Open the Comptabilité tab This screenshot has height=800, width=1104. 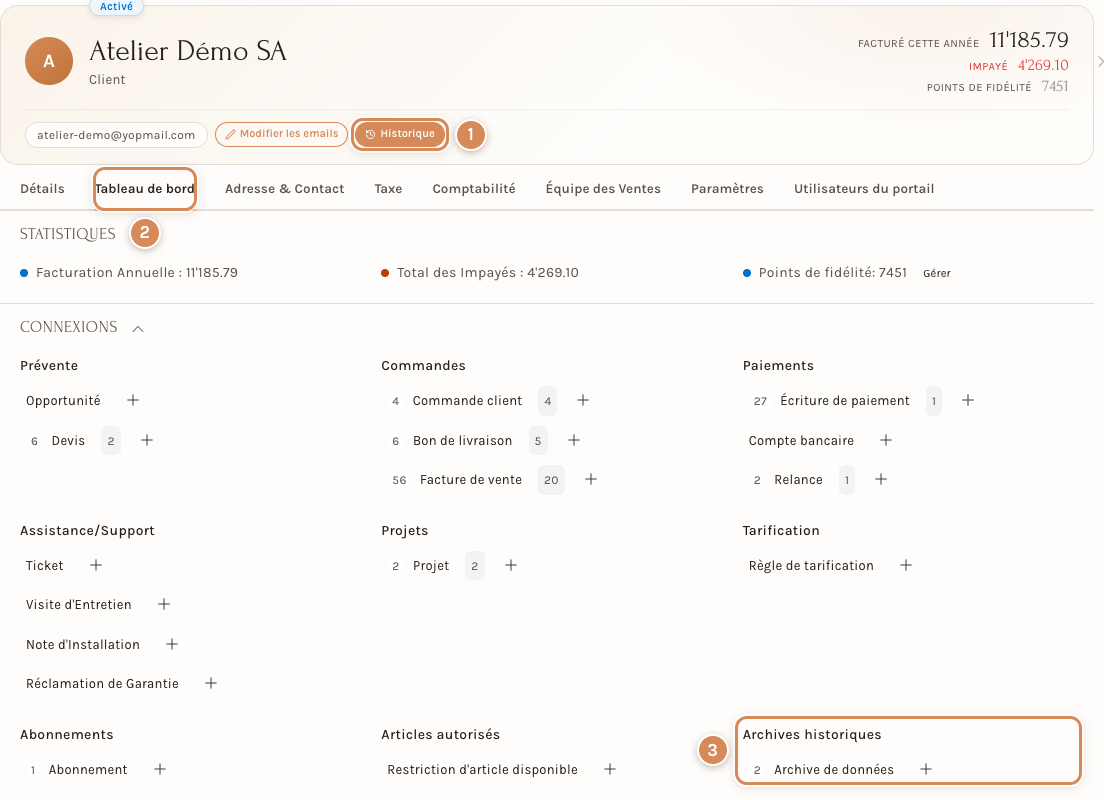[x=474, y=189]
